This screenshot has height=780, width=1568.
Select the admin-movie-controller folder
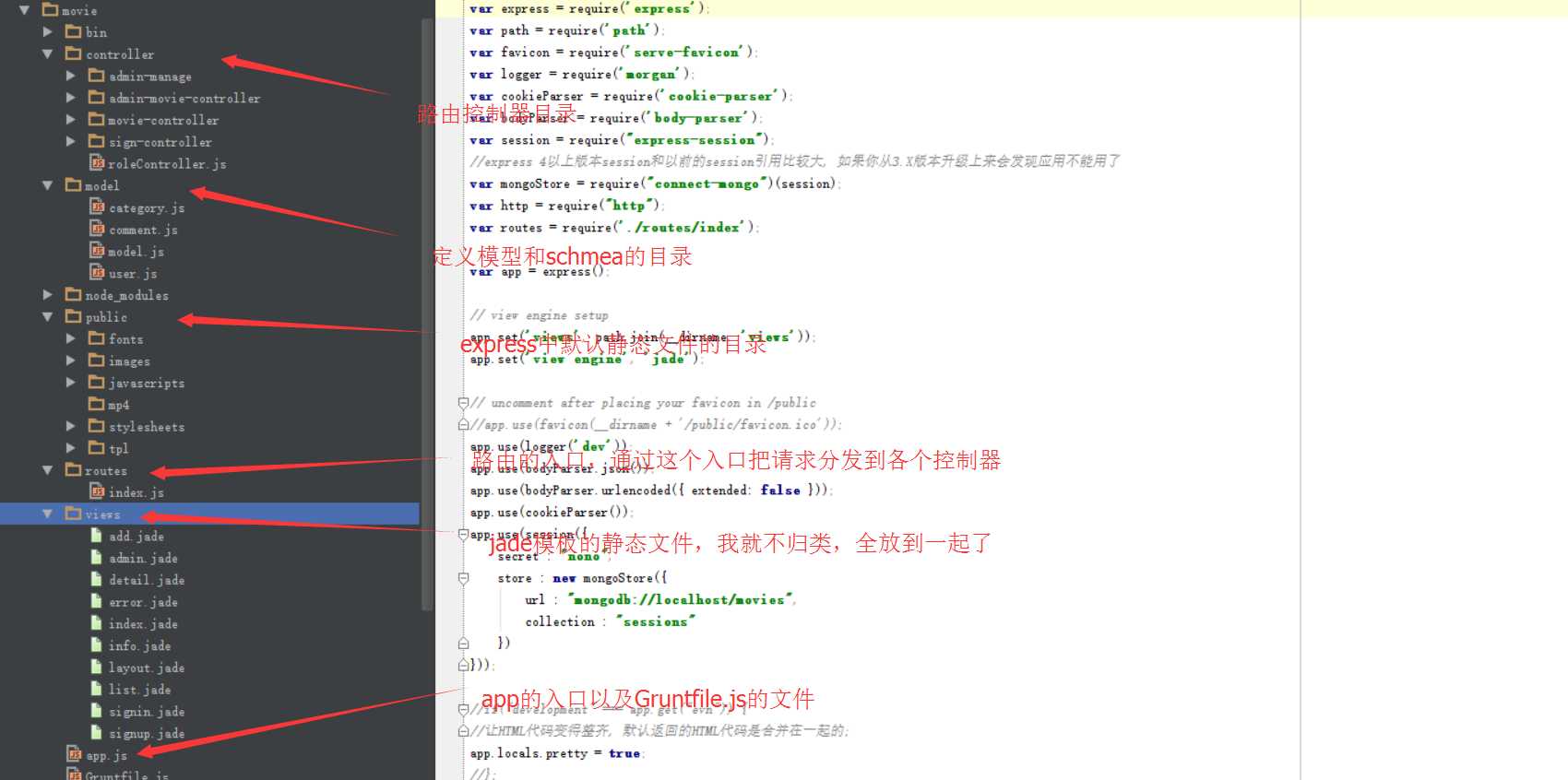pyautogui.click(x=184, y=98)
